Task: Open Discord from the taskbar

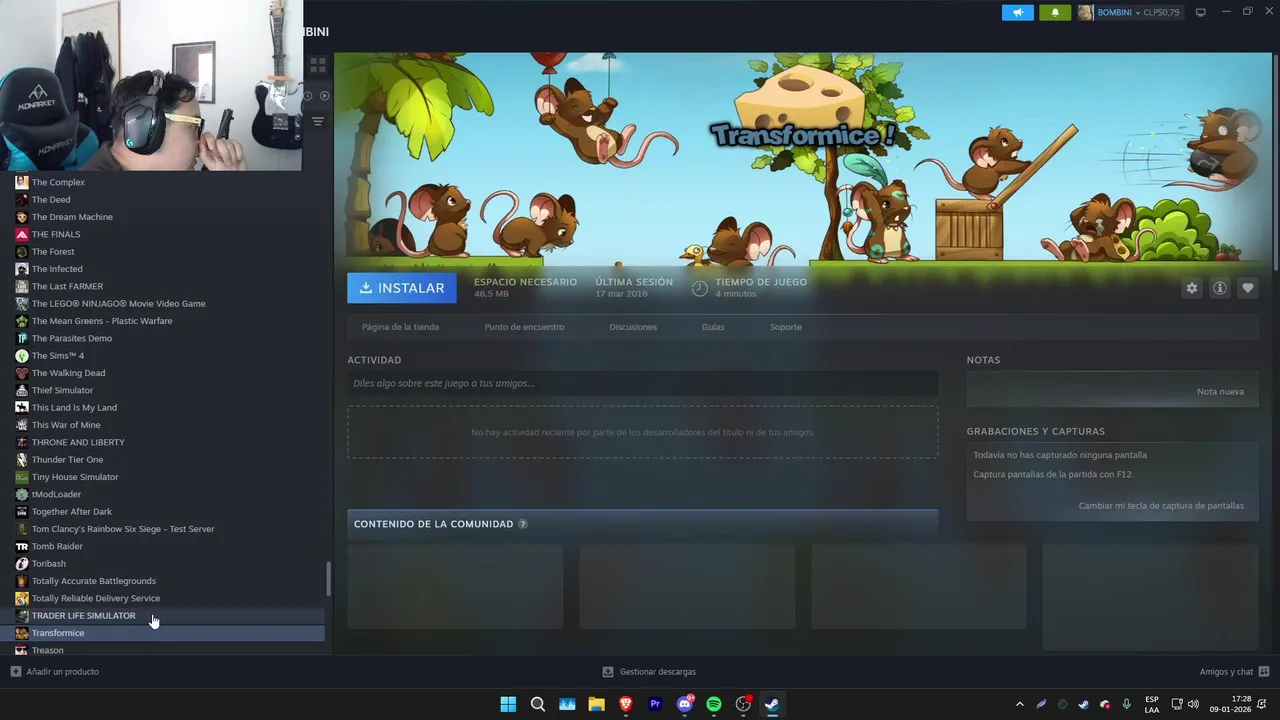Action: click(x=685, y=704)
